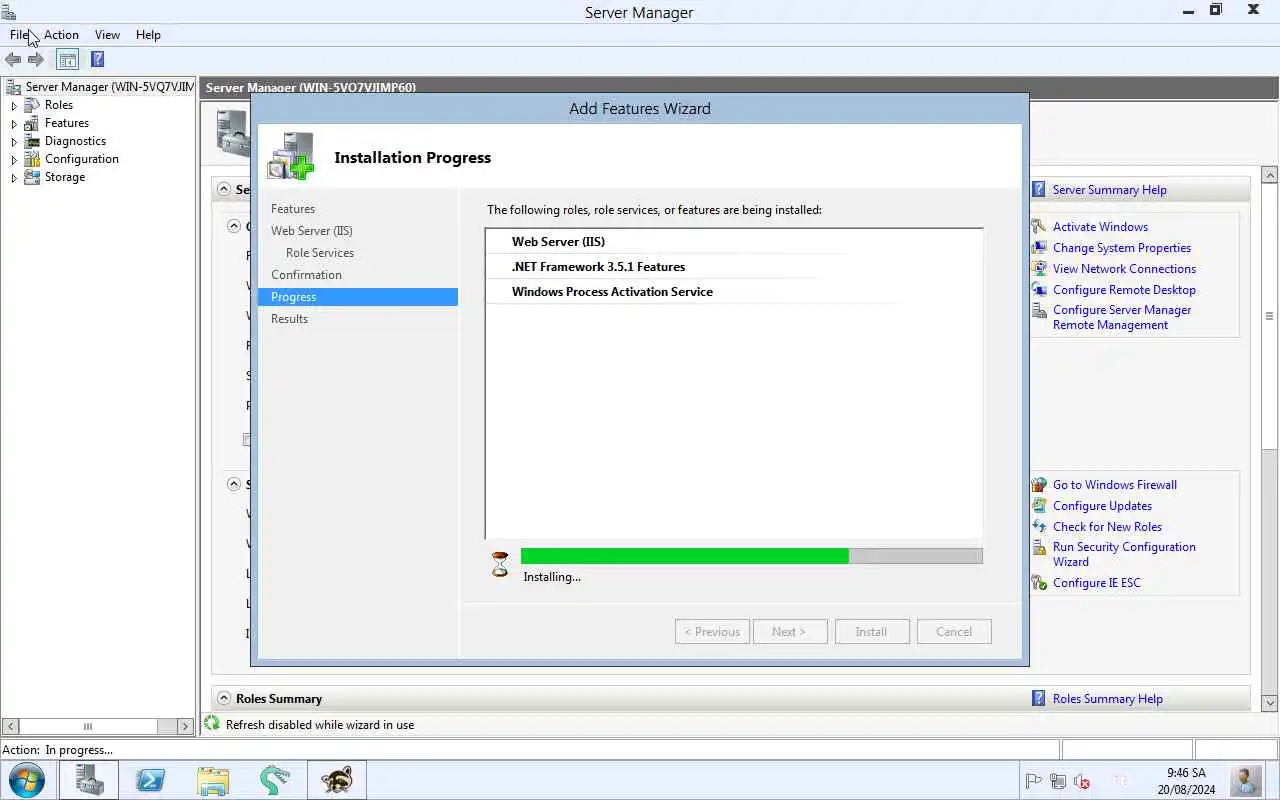The height and width of the screenshot is (800, 1280).
Task: Open Configure Server Manager Remote Management link
Action: pyautogui.click(x=1122, y=318)
